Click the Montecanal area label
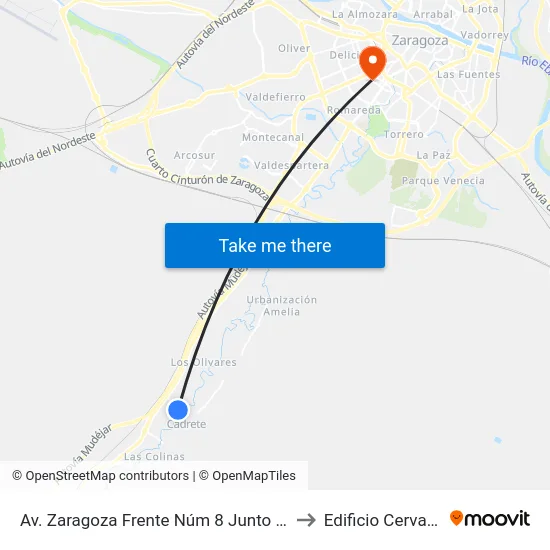 click(273, 137)
